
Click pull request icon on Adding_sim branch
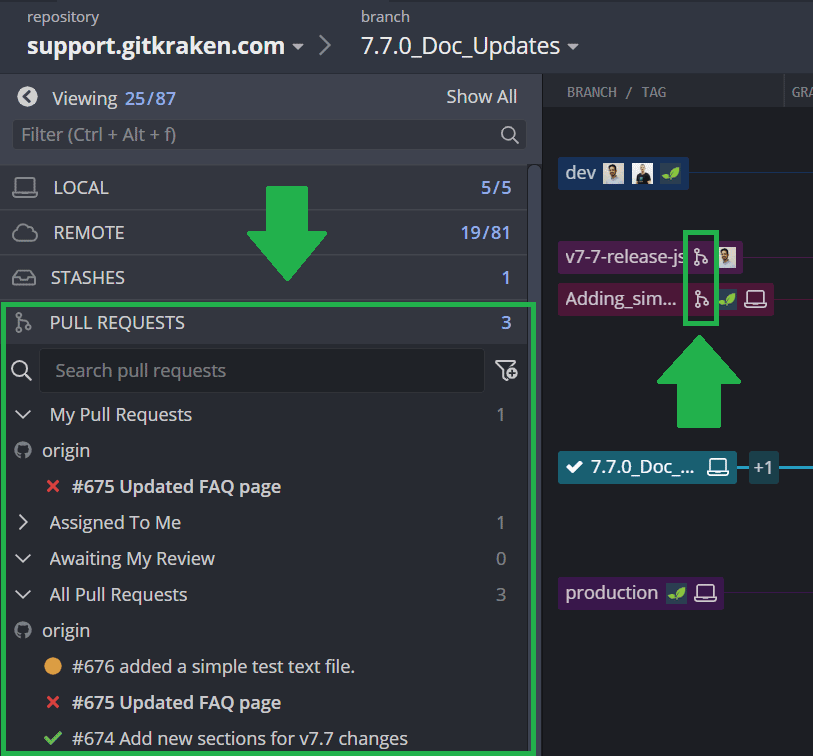pyautogui.click(x=701, y=298)
